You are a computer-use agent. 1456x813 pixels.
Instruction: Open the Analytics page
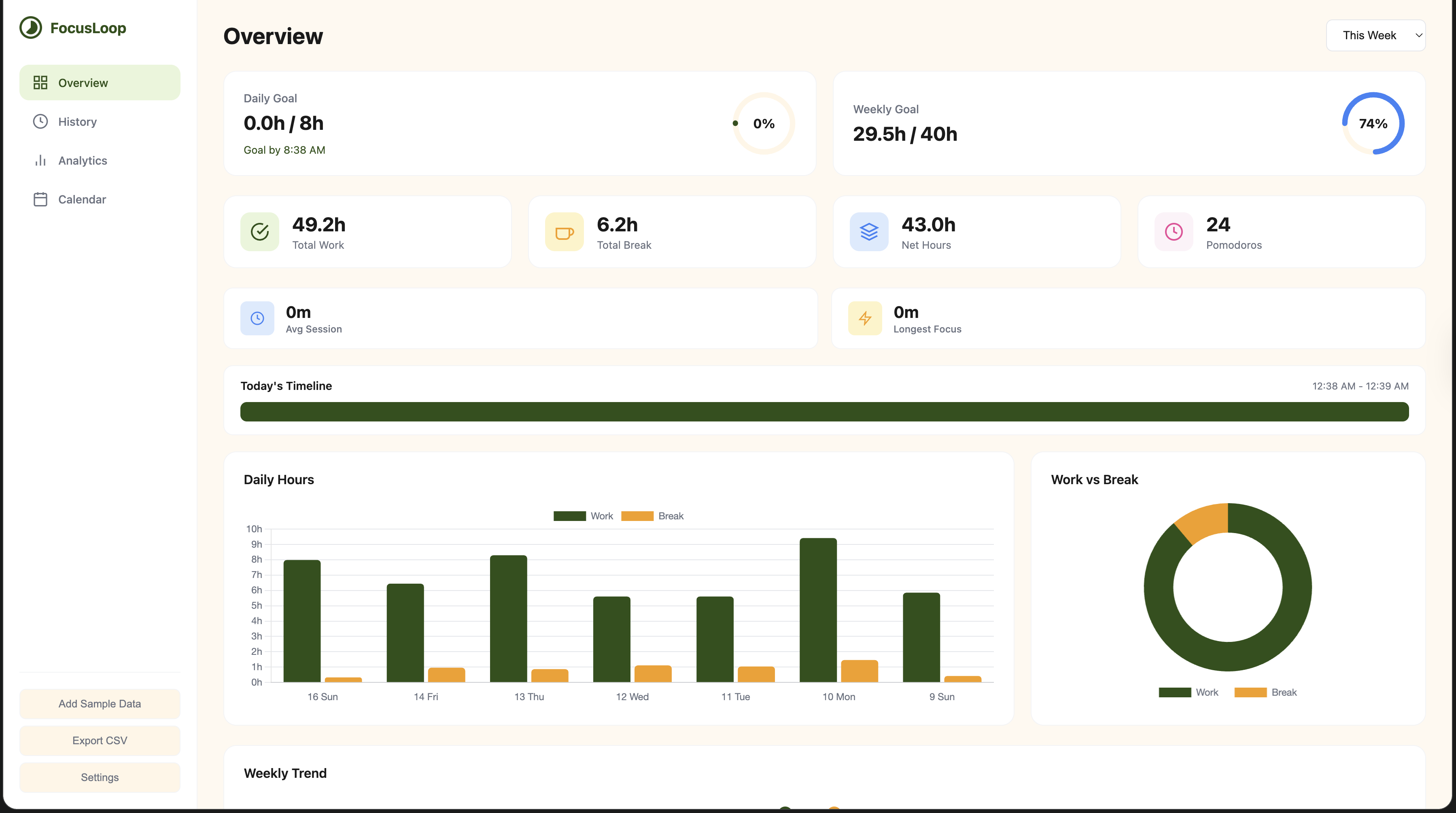[83, 161]
